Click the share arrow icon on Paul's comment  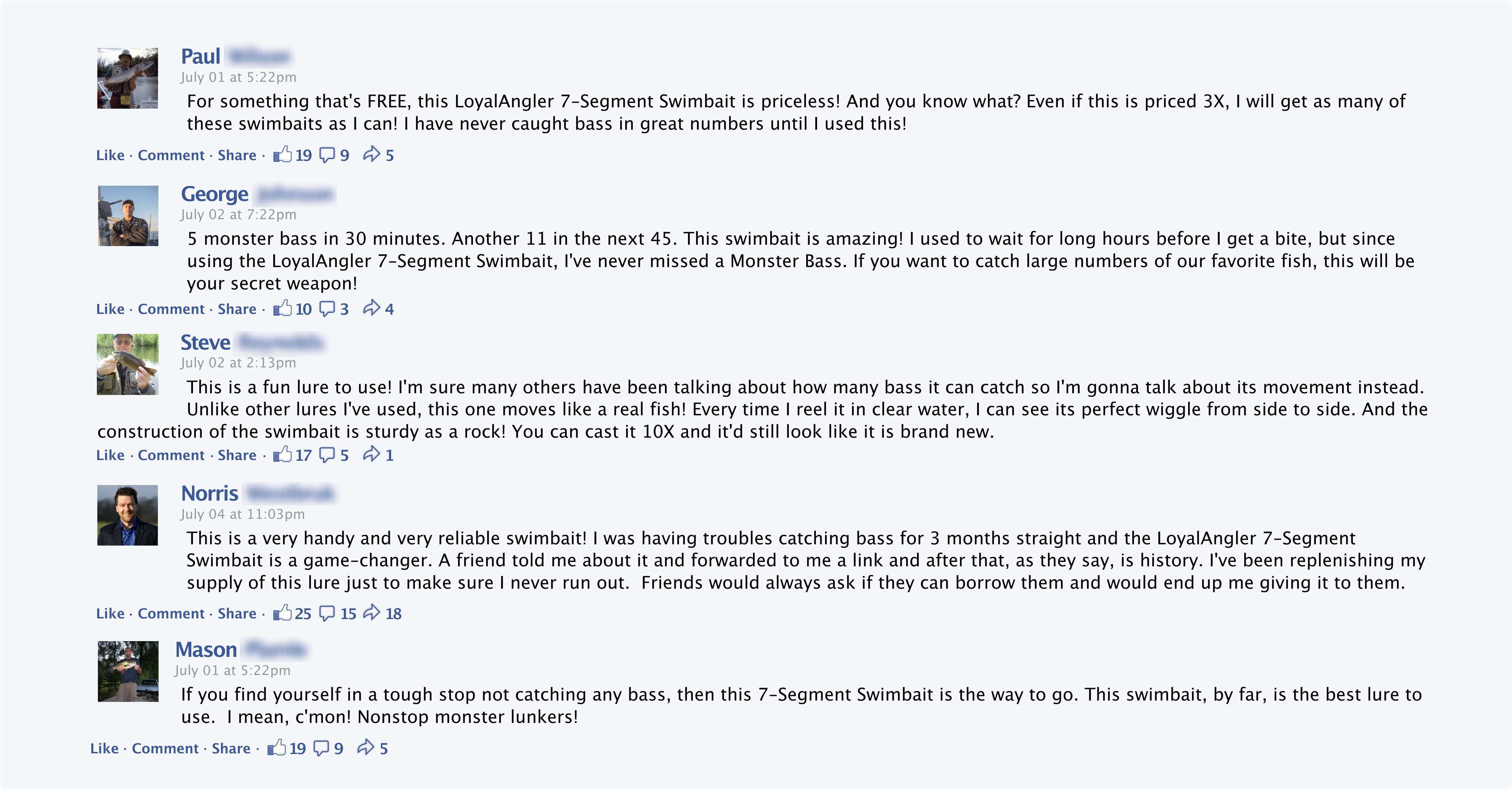click(x=371, y=155)
